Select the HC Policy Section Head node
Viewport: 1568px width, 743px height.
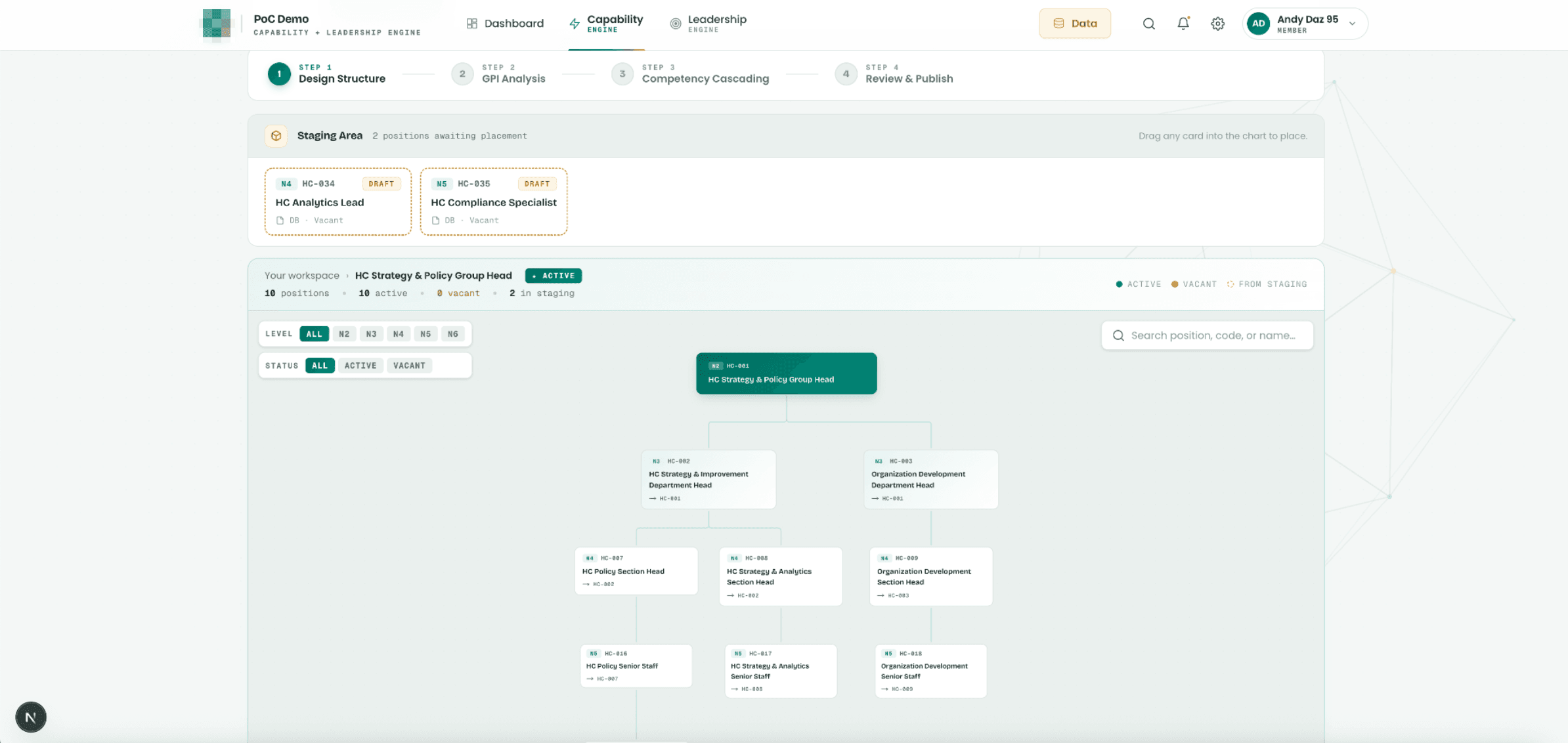click(x=636, y=571)
